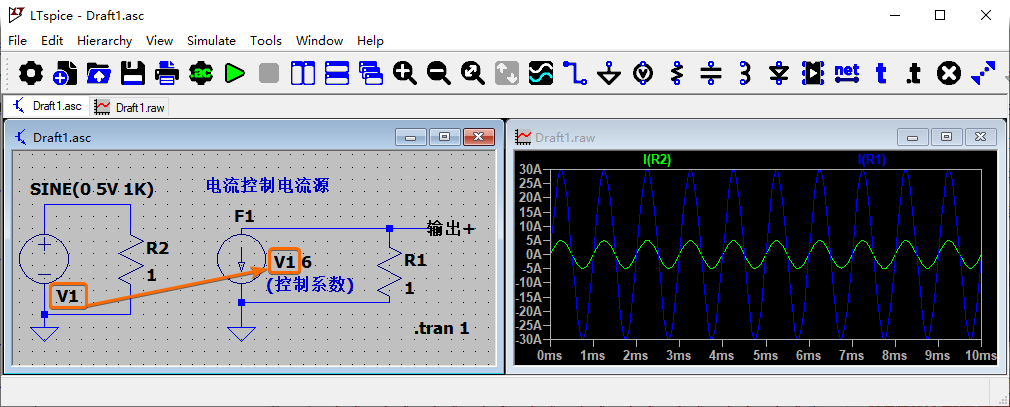Configure analysis with the .ac gear icon

[x=201, y=73]
